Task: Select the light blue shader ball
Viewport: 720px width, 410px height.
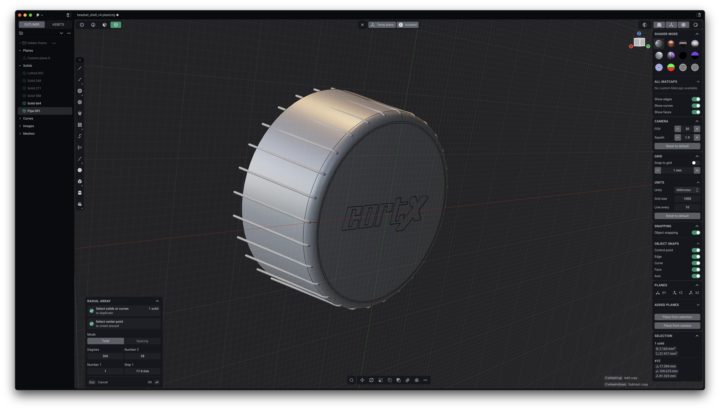Action: [659, 67]
